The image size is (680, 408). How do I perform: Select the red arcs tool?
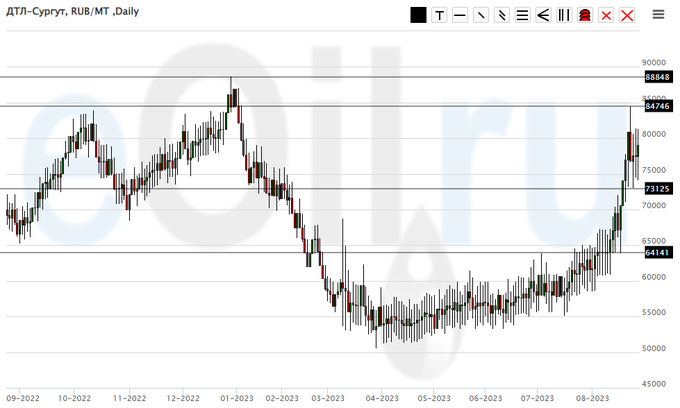(x=584, y=15)
